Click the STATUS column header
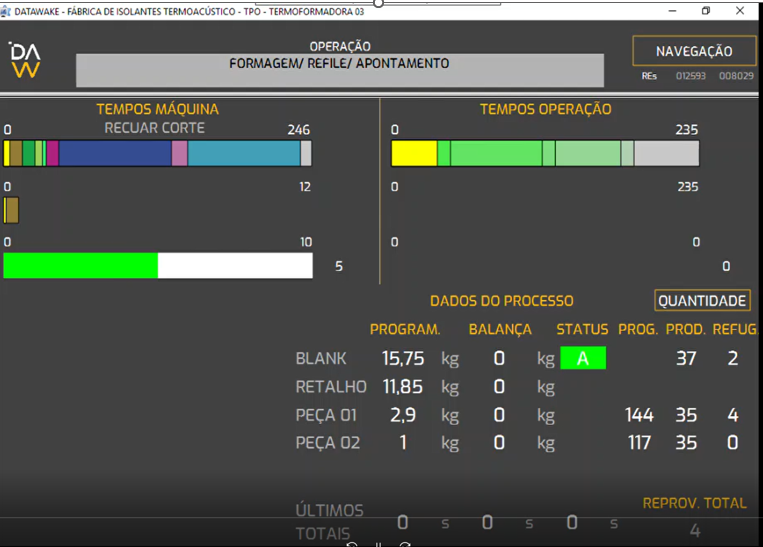The image size is (763, 547). point(582,329)
